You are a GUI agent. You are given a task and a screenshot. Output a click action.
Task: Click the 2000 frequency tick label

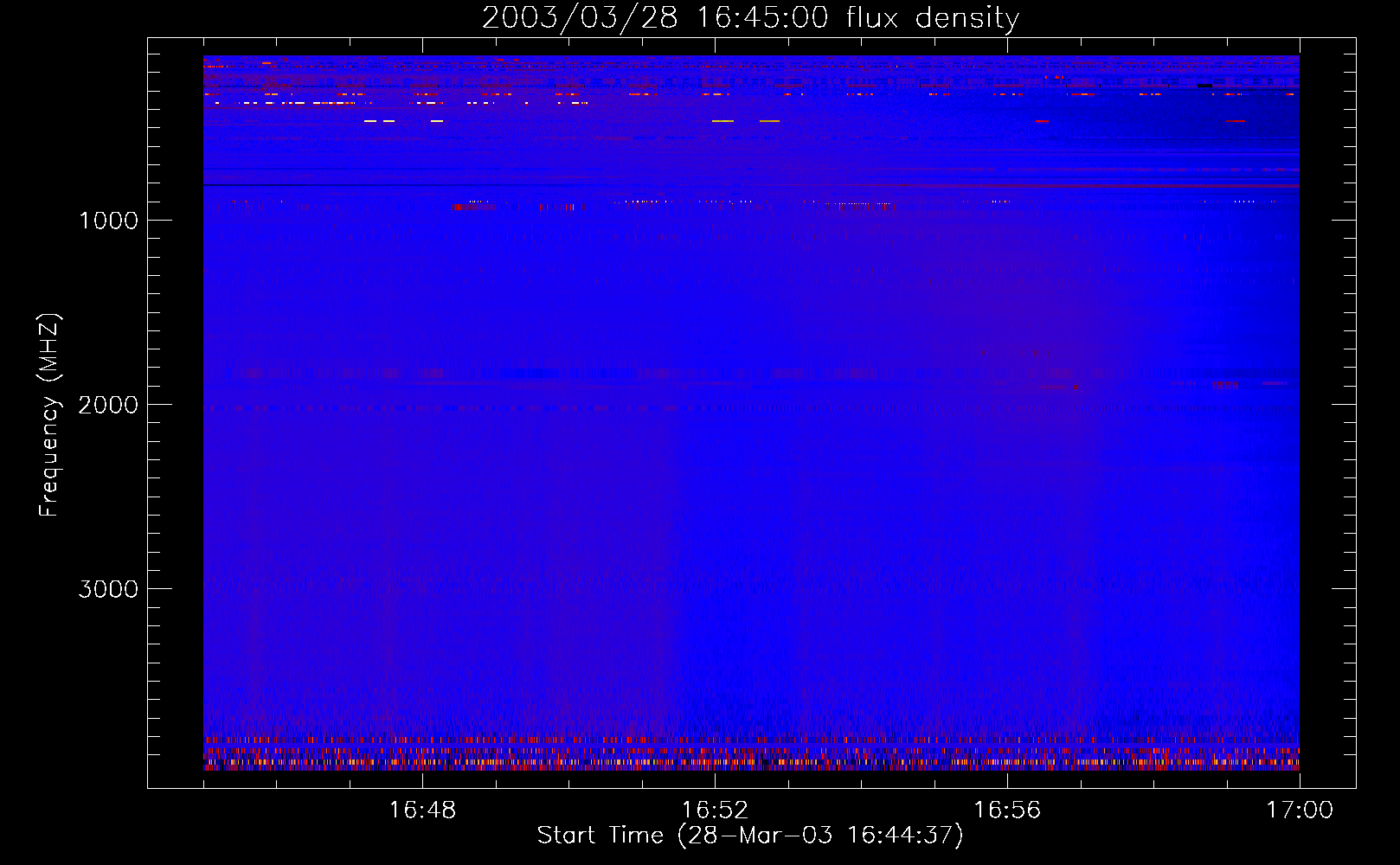pyautogui.click(x=108, y=405)
